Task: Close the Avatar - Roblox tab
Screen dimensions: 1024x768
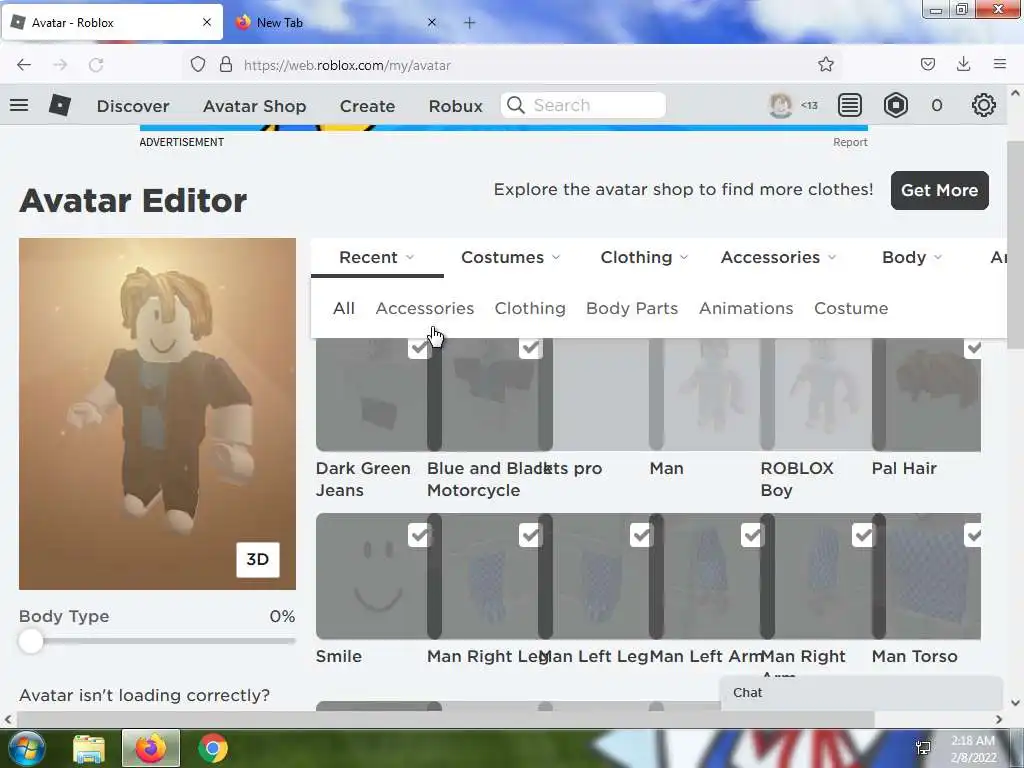Action: [x=207, y=22]
